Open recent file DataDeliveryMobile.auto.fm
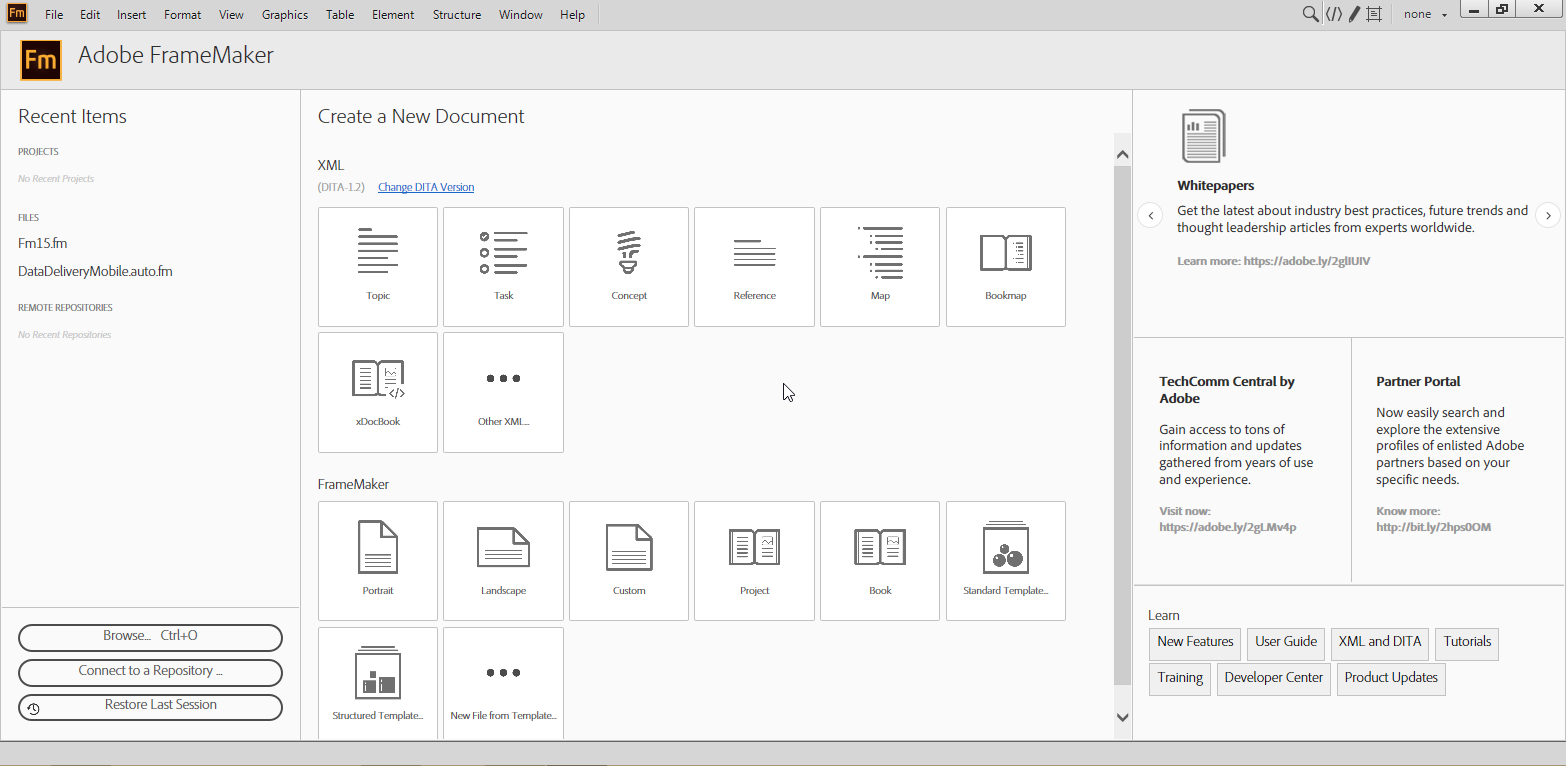The height and width of the screenshot is (766, 1566). pos(95,271)
